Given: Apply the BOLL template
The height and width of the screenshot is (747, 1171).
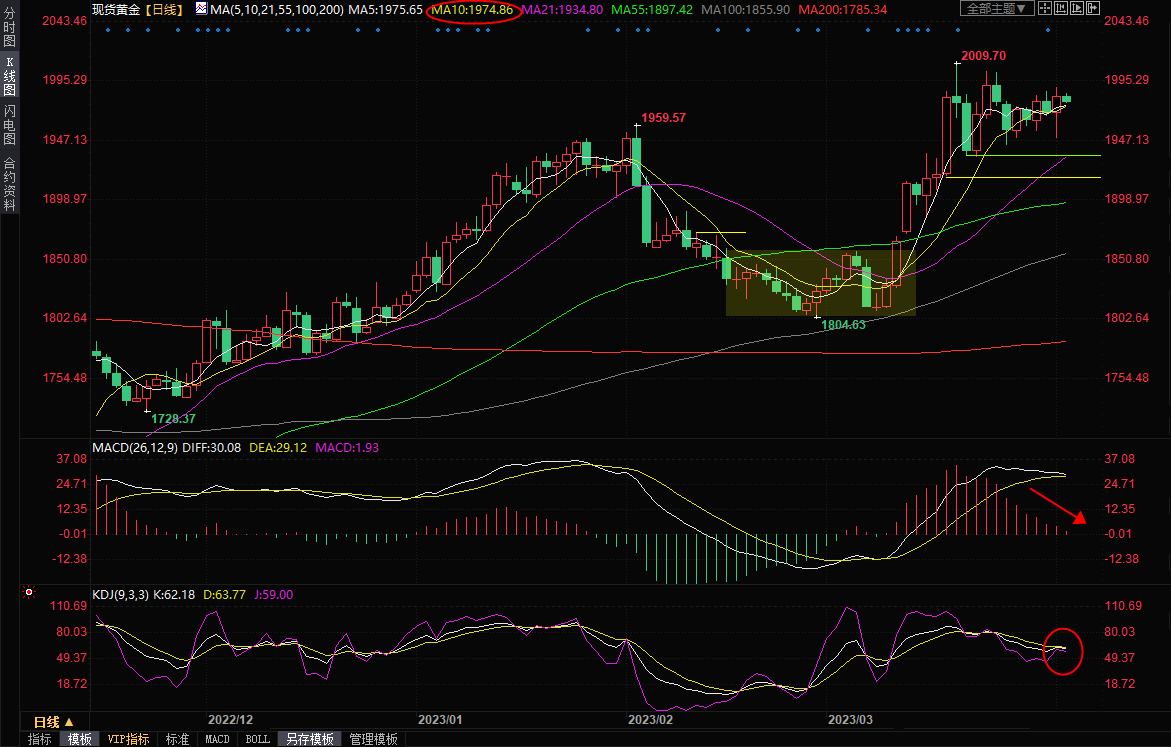Looking at the screenshot, I should pyautogui.click(x=257, y=739).
